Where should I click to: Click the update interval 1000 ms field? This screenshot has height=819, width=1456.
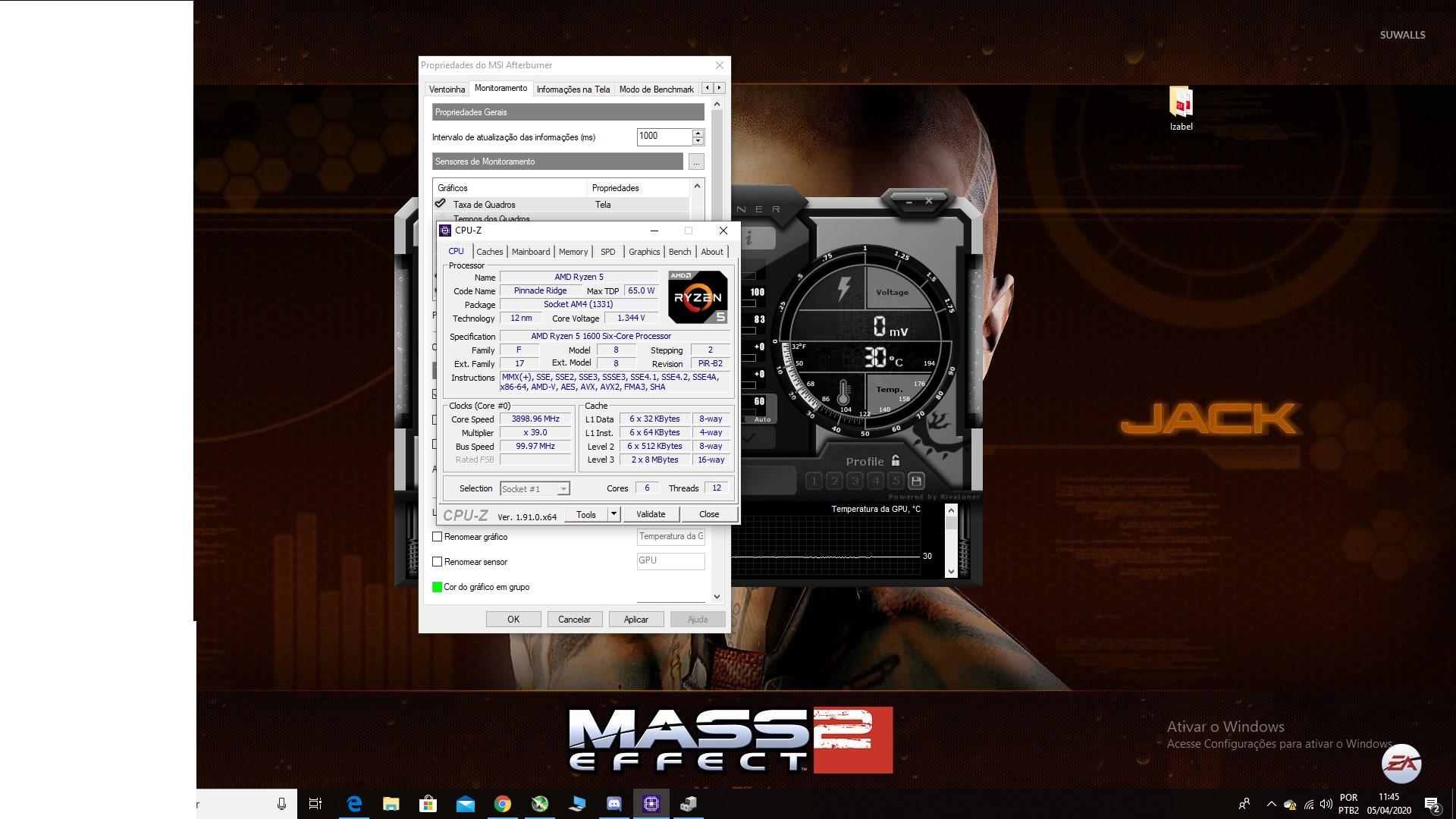pos(664,136)
